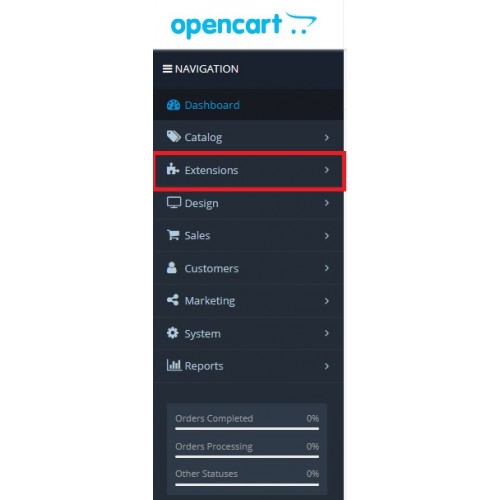Open the Customers menu item

(x=248, y=268)
